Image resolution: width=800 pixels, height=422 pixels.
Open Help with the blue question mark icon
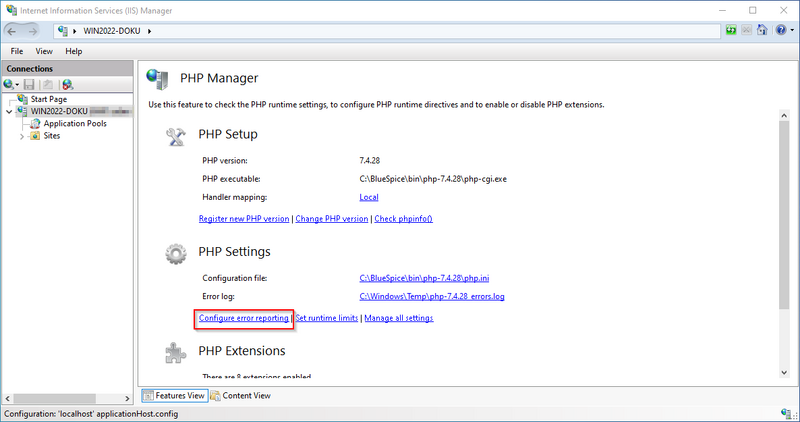[x=779, y=31]
